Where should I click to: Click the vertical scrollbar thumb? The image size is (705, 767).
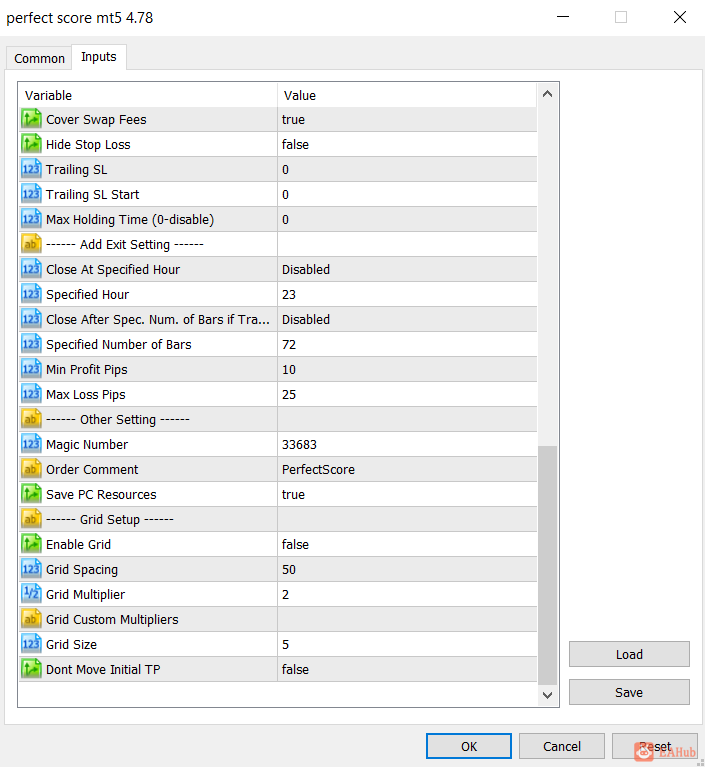point(547,565)
